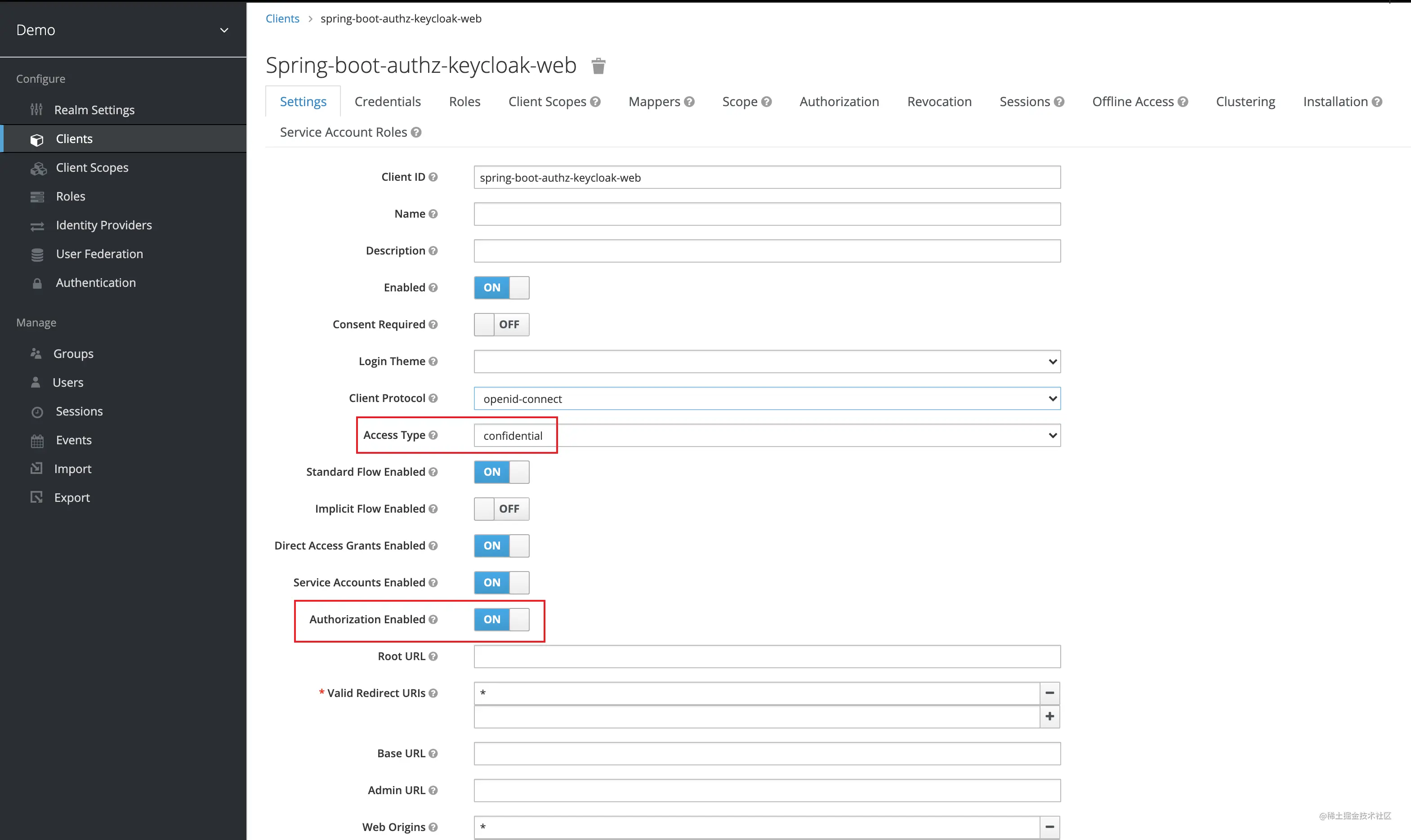Open Users under Manage
The width and height of the screenshot is (1411, 840).
coord(68,383)
